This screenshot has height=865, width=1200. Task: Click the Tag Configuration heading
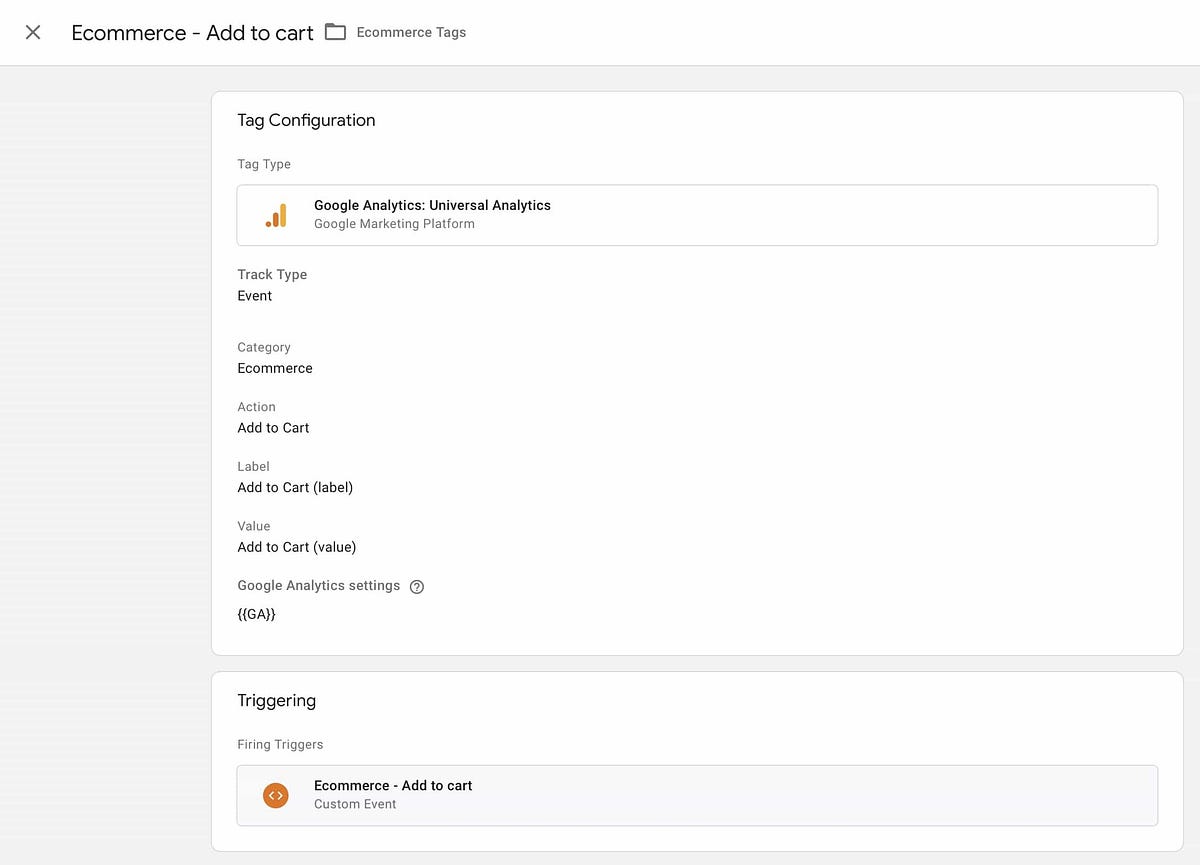[x=306, y=120]
